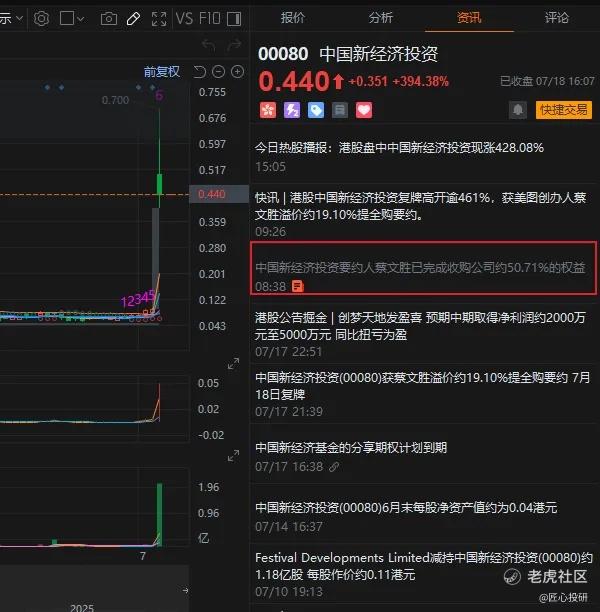Open the layout square dropdown
This screenshot has width=600, height=612.
click(71, 18)
